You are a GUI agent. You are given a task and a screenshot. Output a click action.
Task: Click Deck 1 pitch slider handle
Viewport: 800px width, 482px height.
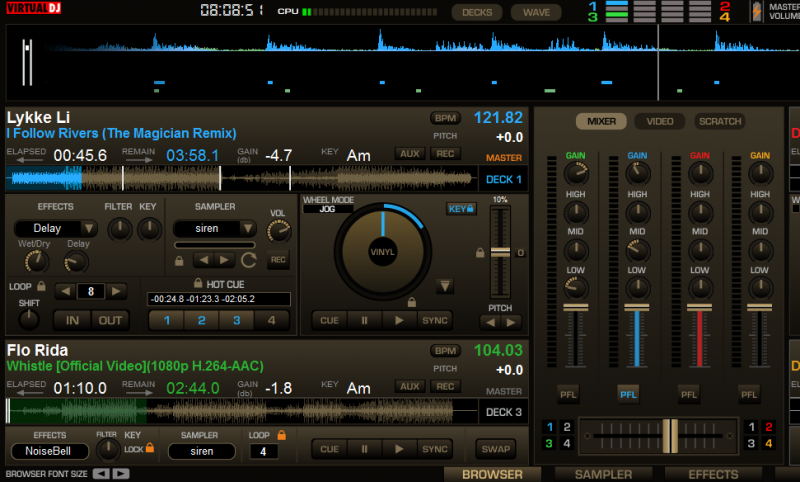(500, 252)
